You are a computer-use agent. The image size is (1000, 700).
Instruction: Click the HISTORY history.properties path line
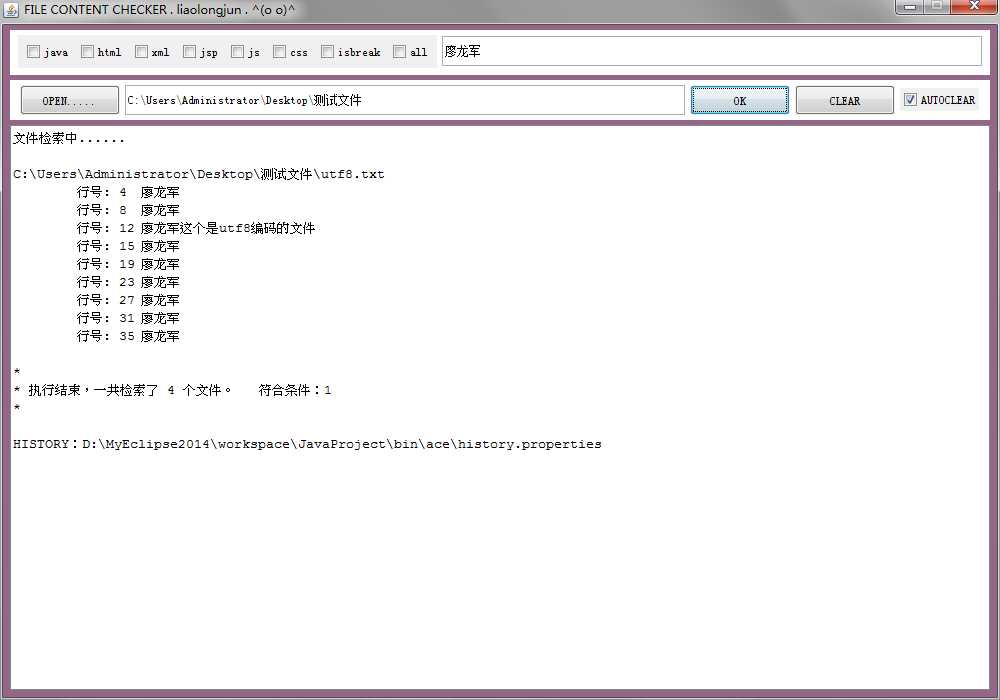(x=307, y=444)
